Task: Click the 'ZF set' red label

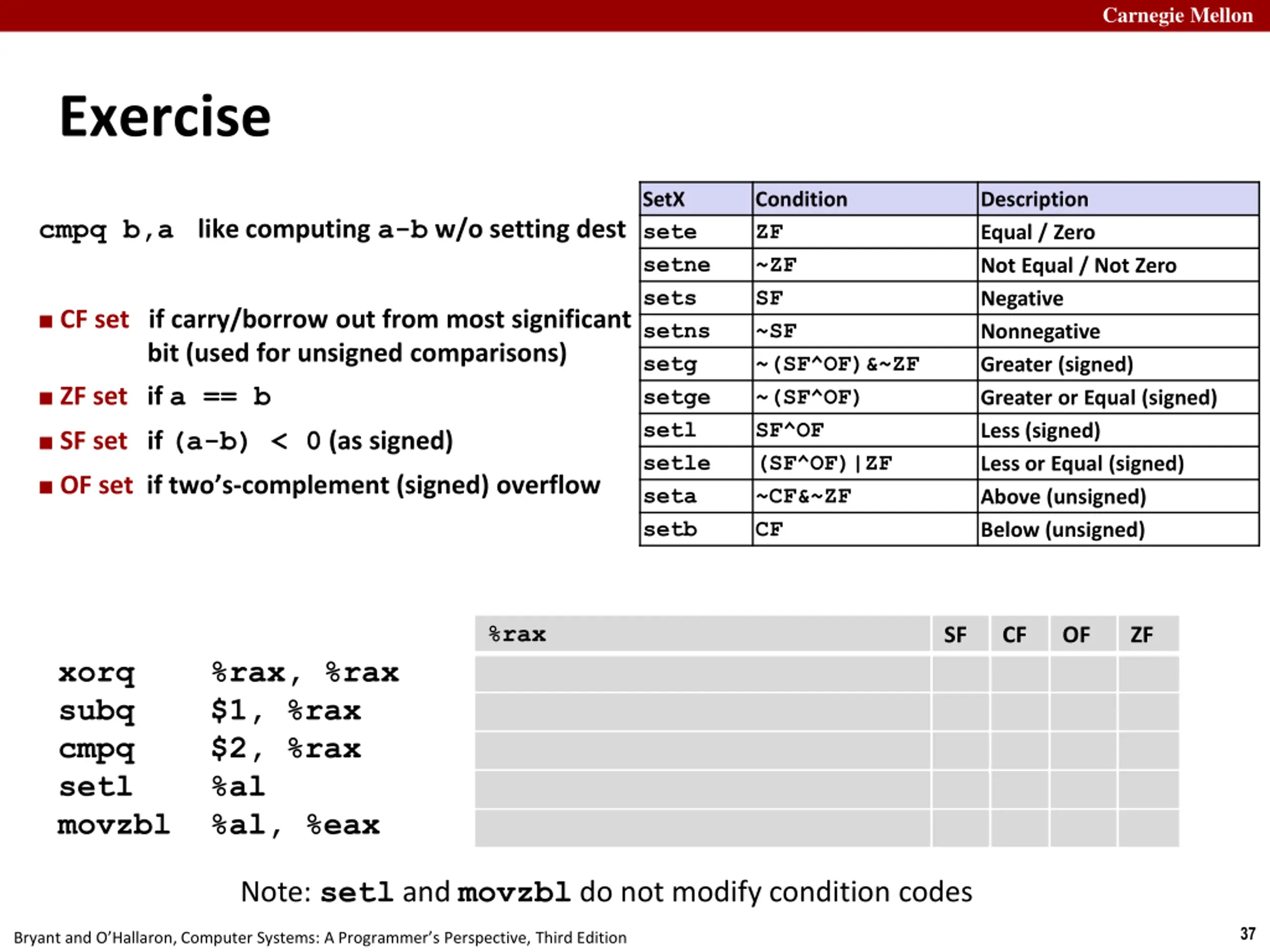Action: 94,397
